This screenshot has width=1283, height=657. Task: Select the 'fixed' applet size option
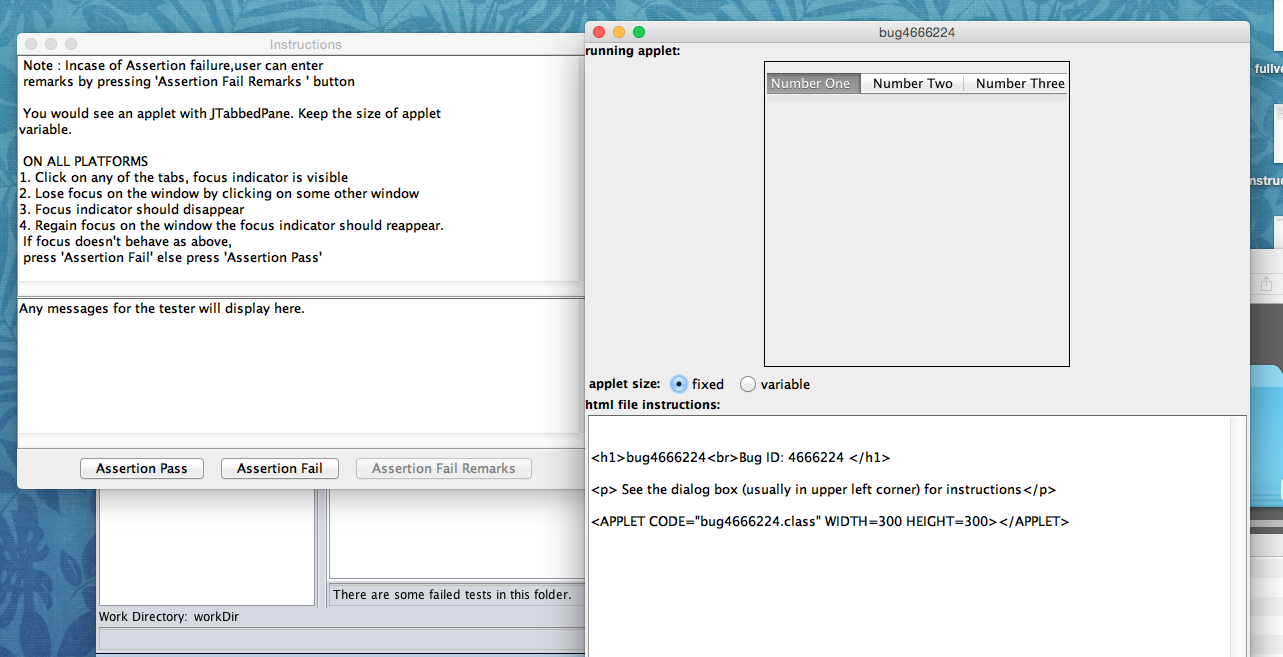click(x=679, y=384)
